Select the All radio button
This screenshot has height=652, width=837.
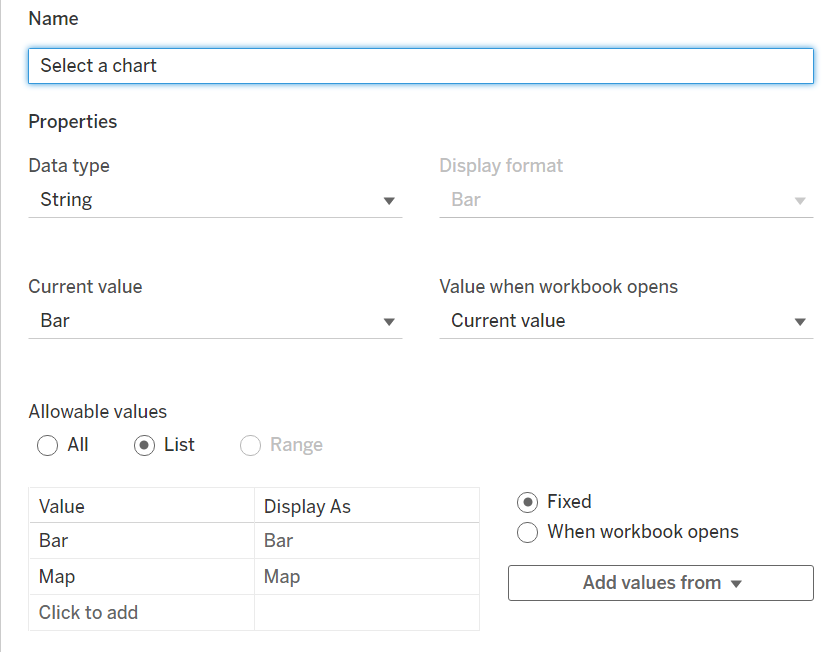47,445
